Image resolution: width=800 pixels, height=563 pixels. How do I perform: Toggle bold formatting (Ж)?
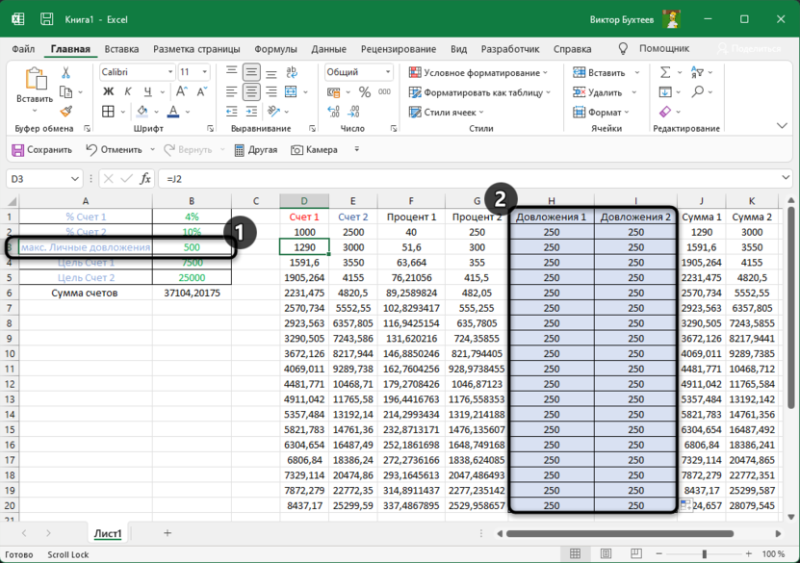click(108, 92)
